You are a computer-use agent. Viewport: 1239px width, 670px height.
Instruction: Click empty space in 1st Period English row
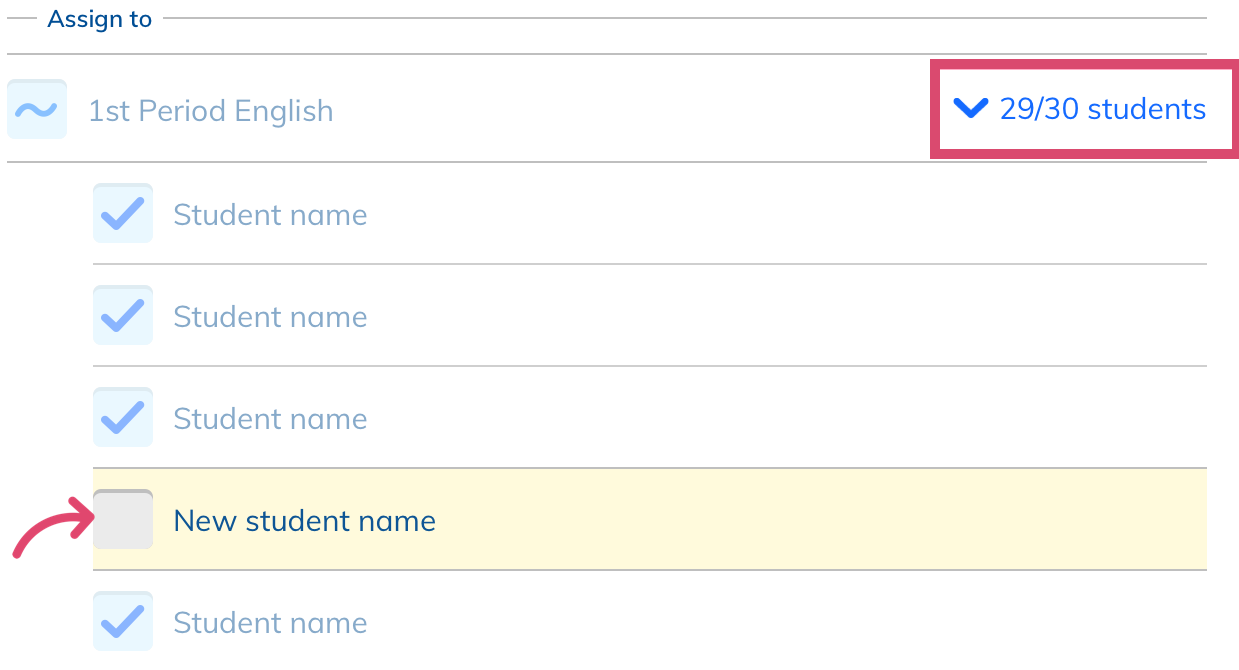pos(630,109)
